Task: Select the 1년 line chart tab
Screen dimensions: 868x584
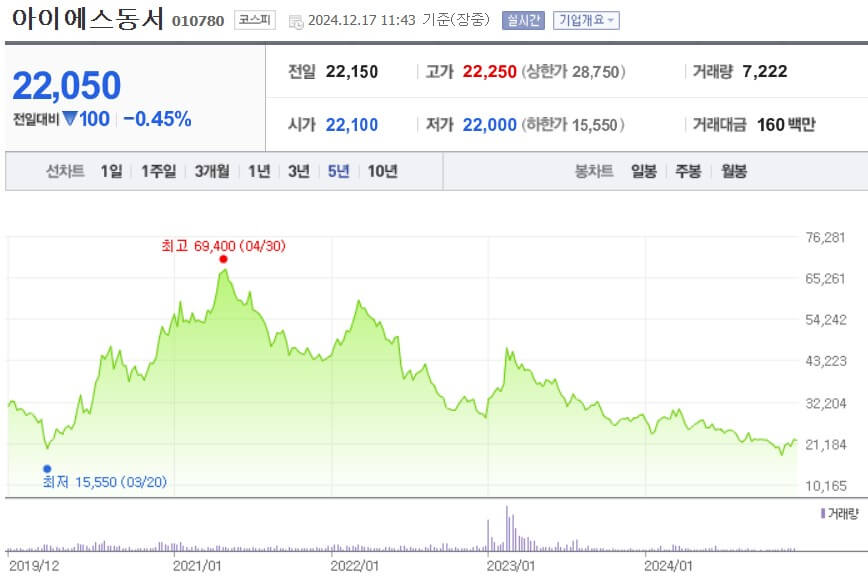Action: (259, 171)
